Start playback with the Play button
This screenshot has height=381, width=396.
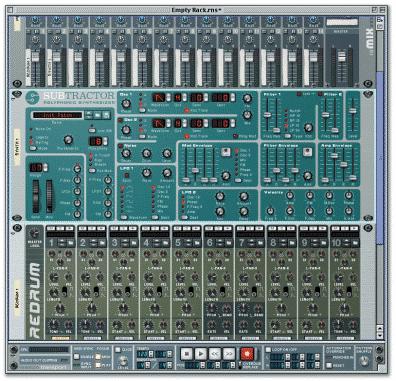pyautogui.click(x=201, y=353)
